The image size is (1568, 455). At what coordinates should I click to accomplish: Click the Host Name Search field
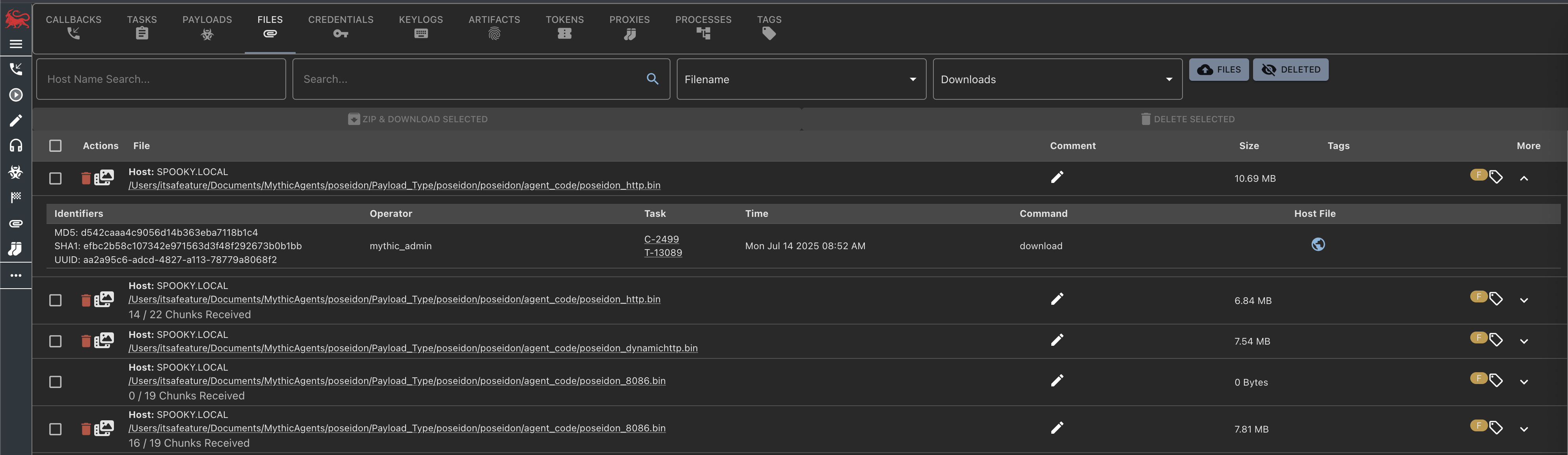(x=161, y=79)
